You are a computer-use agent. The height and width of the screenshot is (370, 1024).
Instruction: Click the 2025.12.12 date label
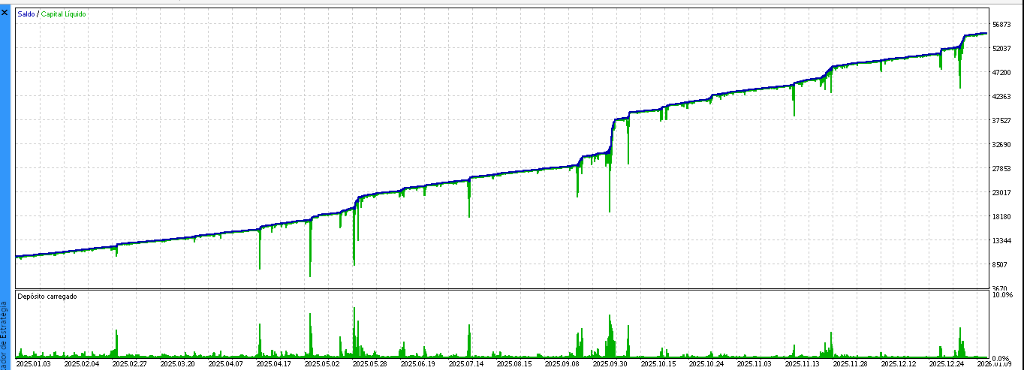pos(899,364)
